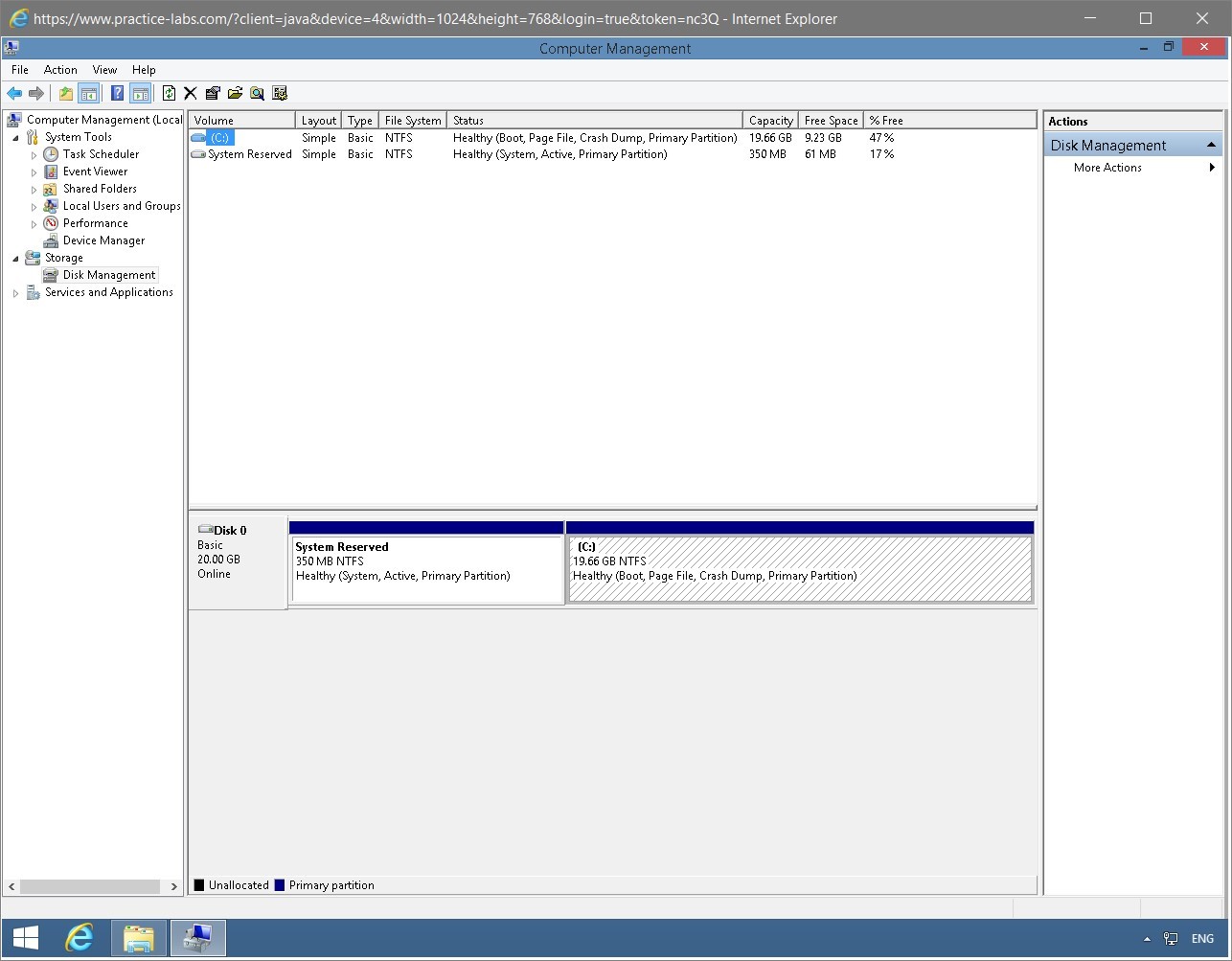
Task: Toggle the Show/Hide Console Tree icon
Action: 88,93
